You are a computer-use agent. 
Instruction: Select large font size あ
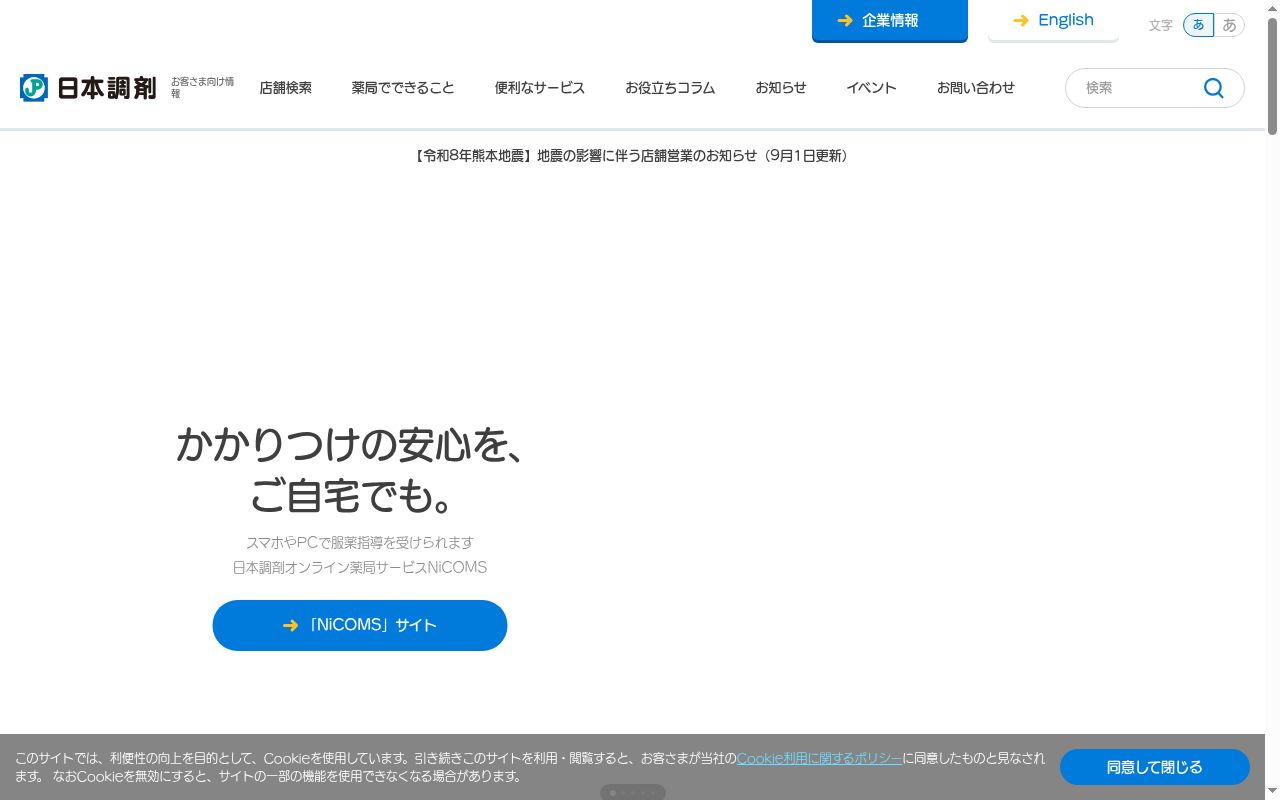click(x=1230, y=25)
